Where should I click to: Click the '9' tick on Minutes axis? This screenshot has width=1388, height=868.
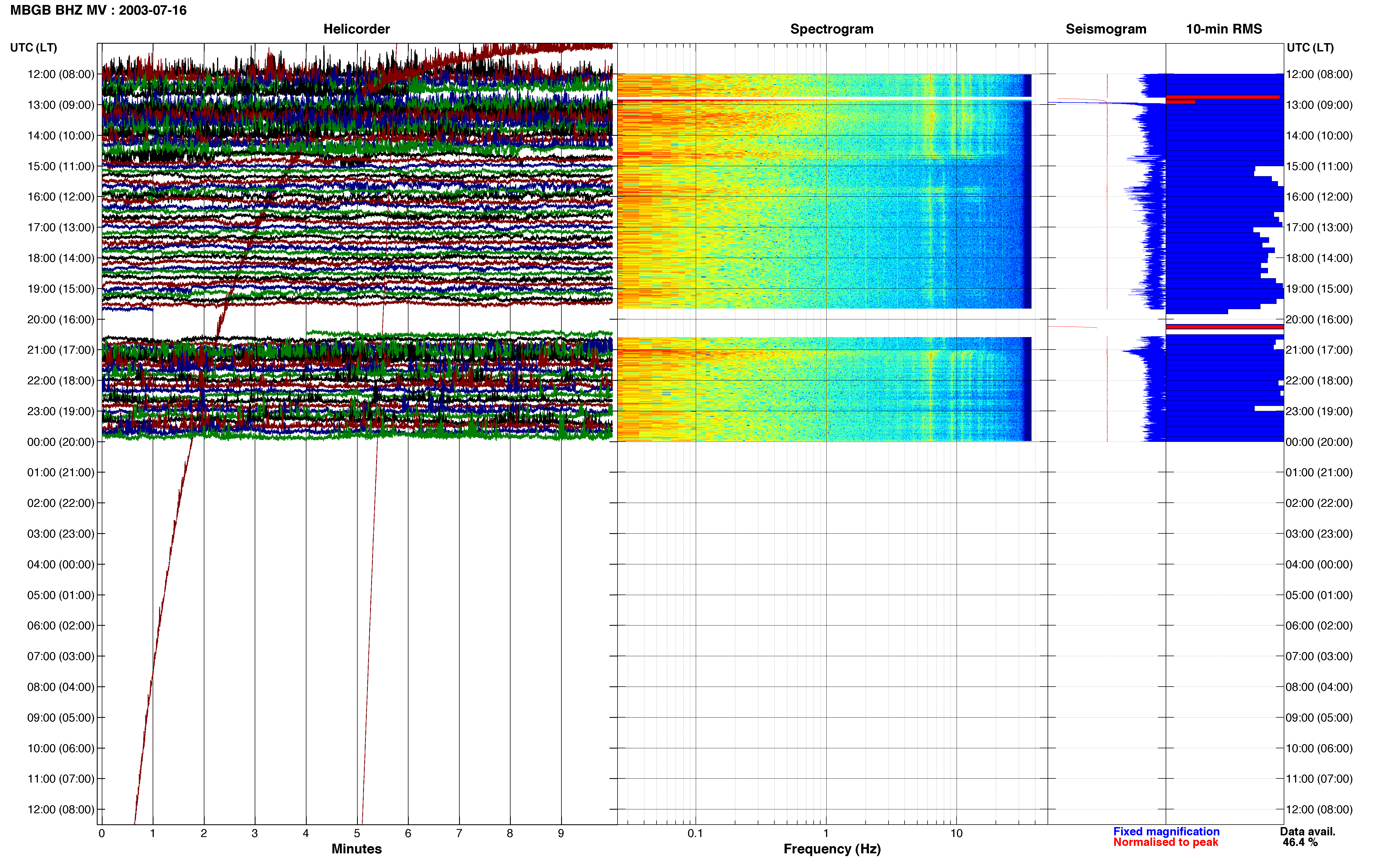coord(561,833)
